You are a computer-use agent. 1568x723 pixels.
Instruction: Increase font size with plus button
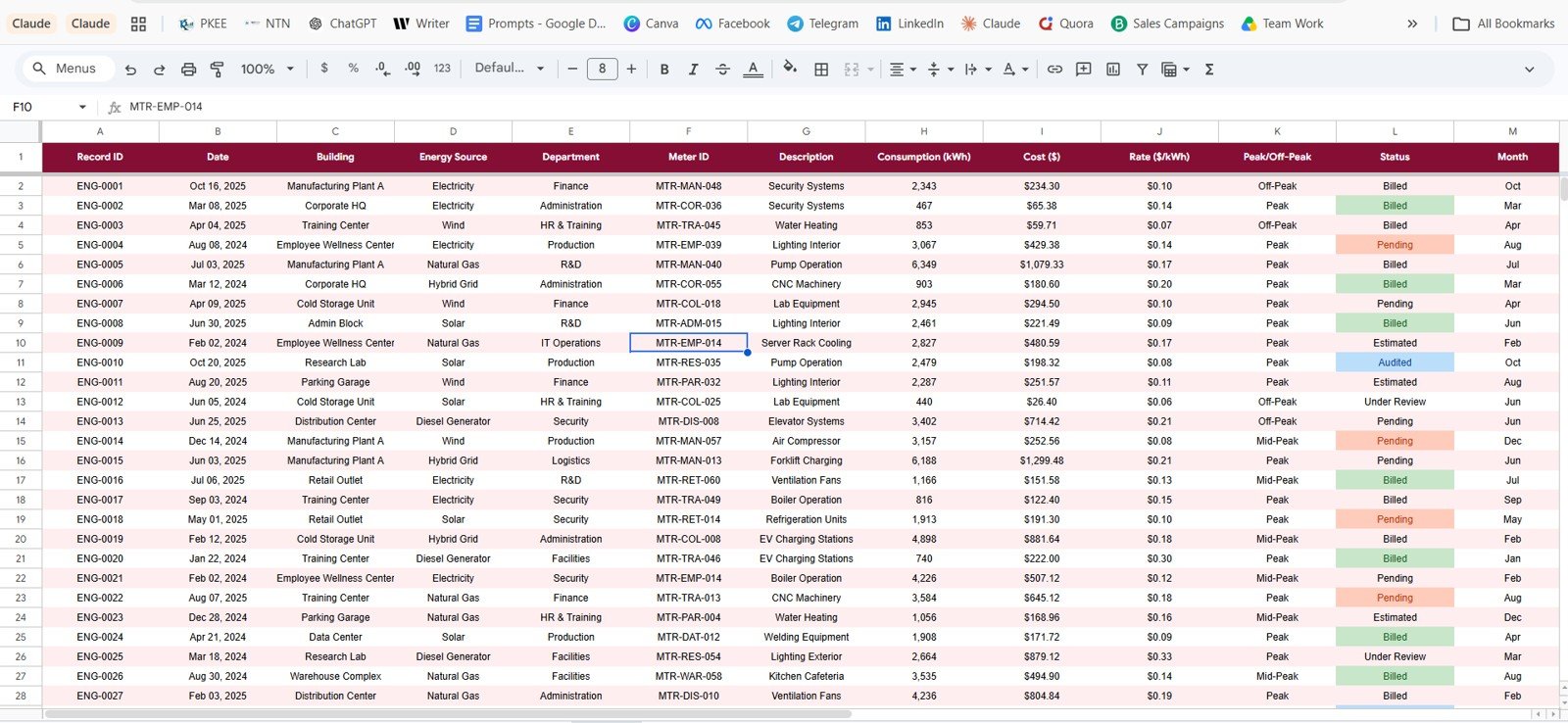(x=631, y=69)
